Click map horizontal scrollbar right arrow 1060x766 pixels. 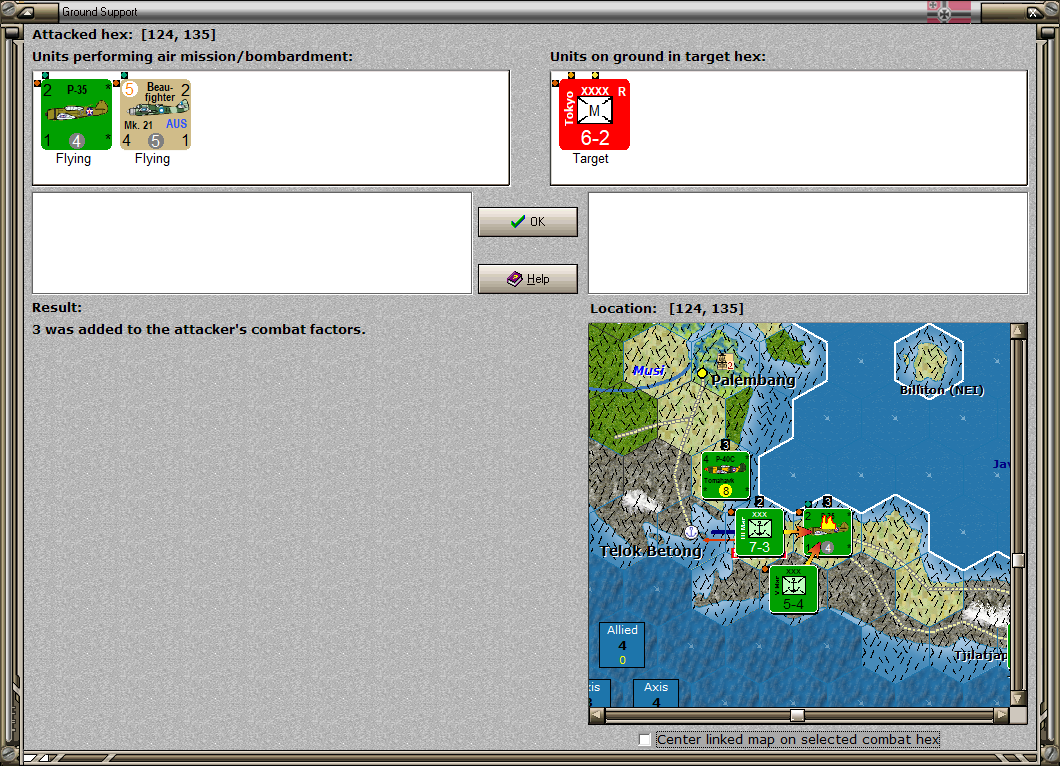(1002, 715)
